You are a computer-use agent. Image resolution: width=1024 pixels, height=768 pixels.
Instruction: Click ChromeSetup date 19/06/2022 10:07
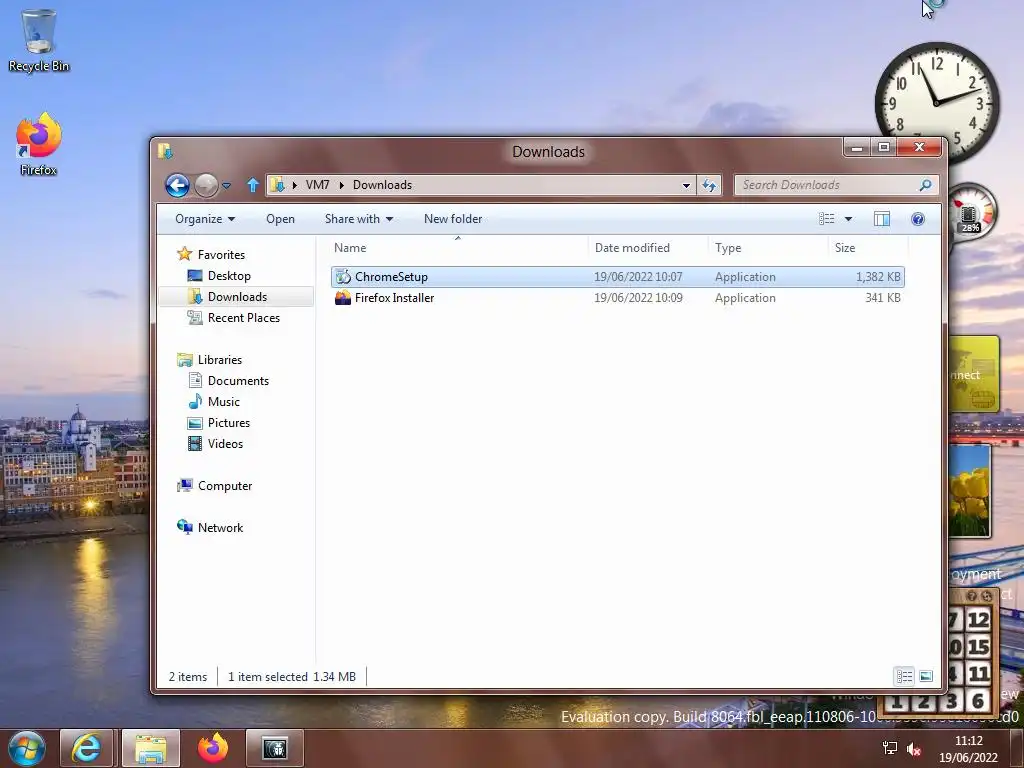[638, 277]
